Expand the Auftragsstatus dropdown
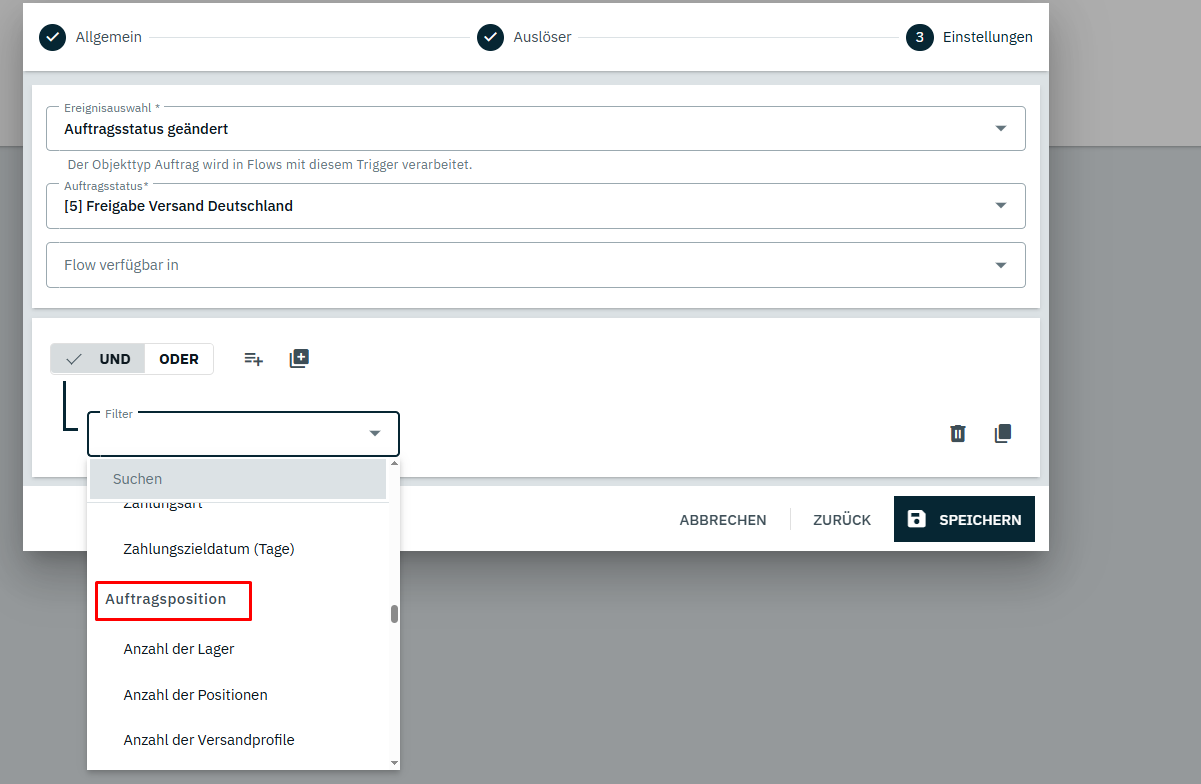This screenshot has height=784, width=1201. click(1001, 205)
